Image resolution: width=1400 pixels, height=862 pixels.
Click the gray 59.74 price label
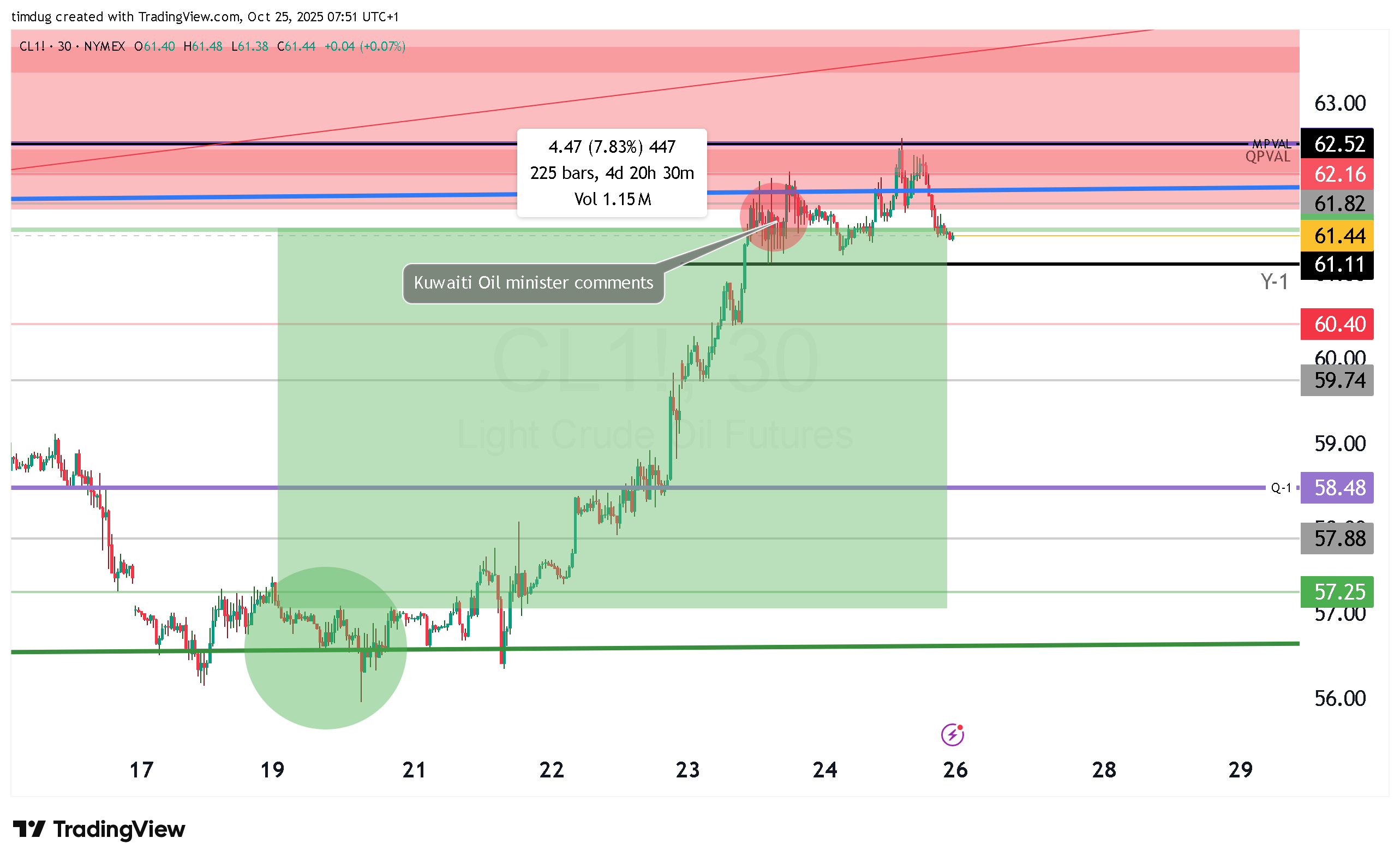(x=1337, y=380)
